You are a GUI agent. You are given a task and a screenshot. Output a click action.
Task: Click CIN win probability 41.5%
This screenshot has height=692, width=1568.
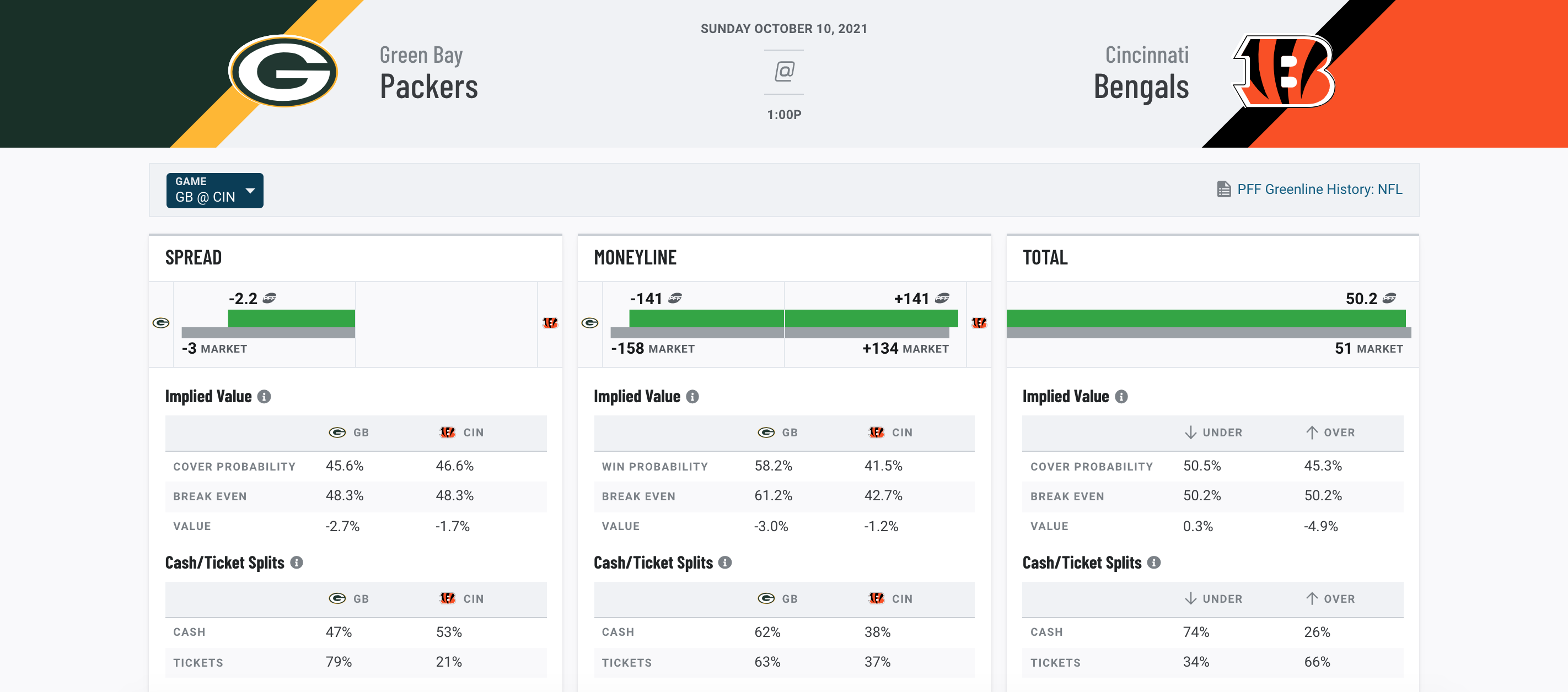pos(883,466)
